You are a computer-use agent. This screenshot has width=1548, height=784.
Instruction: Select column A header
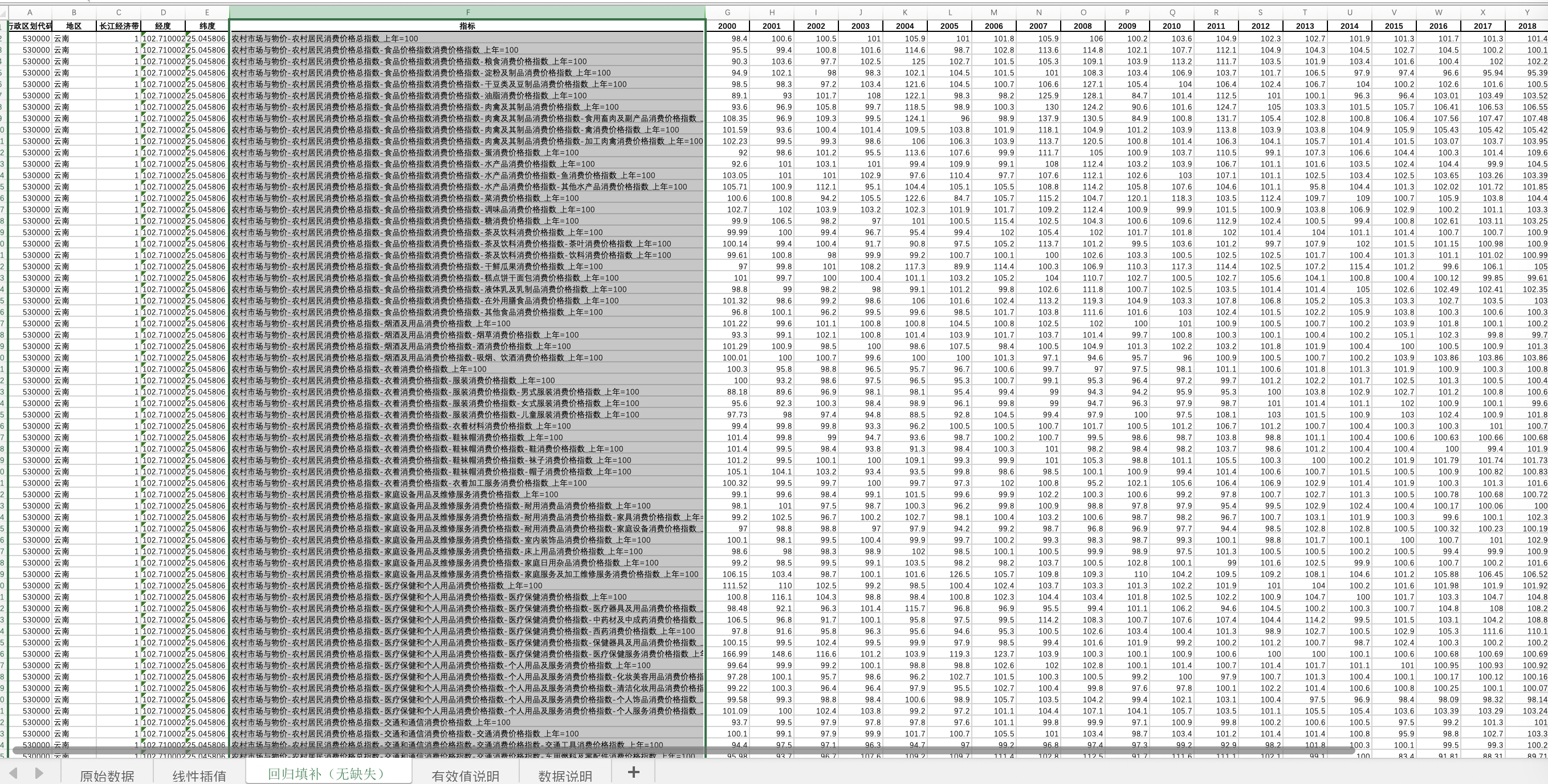[x=30, y=12]
